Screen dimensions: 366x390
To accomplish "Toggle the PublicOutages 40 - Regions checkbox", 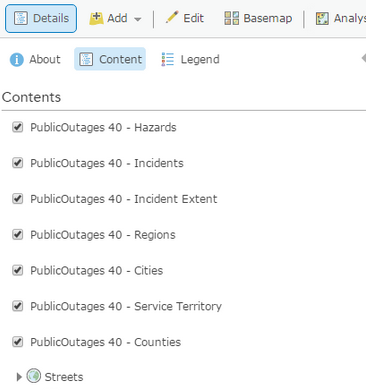I will (17, 234).
